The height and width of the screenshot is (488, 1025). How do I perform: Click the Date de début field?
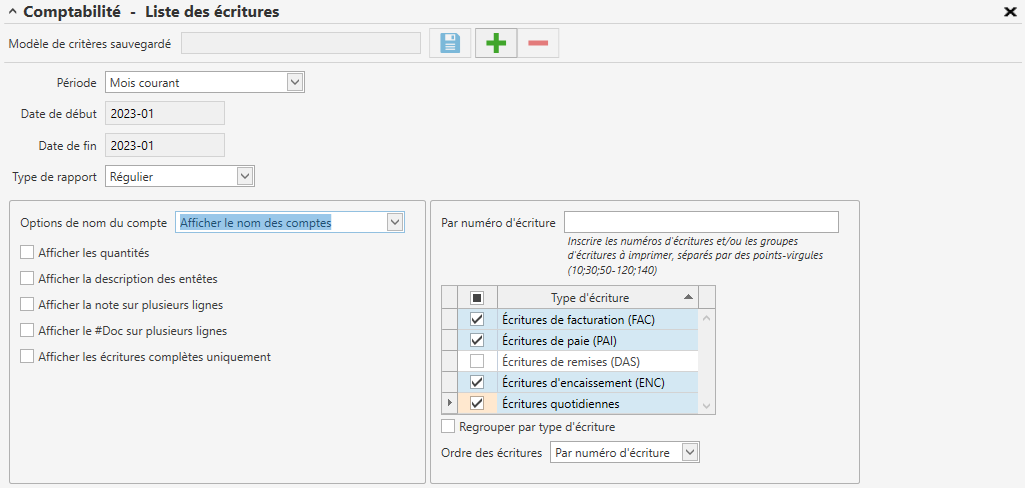[165, 113]
